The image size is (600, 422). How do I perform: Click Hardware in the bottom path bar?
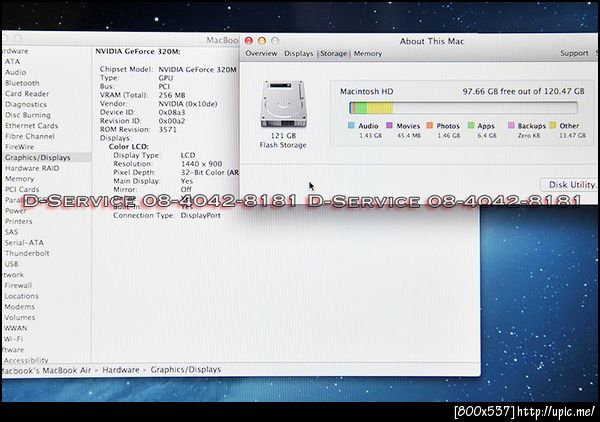coord(121,370)
